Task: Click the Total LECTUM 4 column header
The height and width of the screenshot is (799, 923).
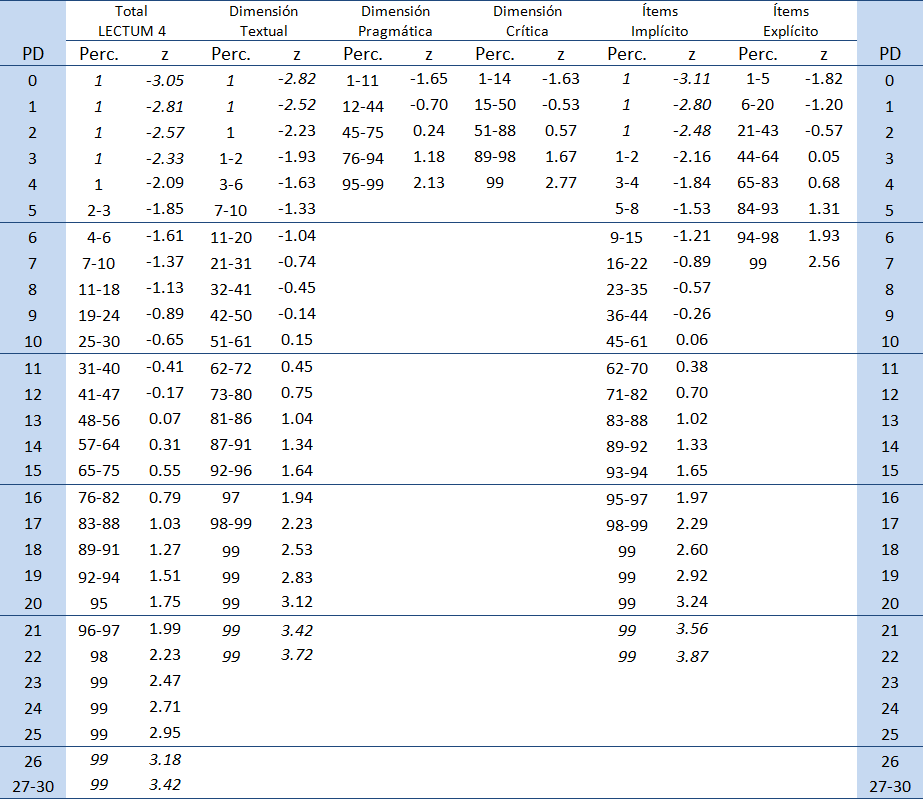Action: [x=132, y=21]
